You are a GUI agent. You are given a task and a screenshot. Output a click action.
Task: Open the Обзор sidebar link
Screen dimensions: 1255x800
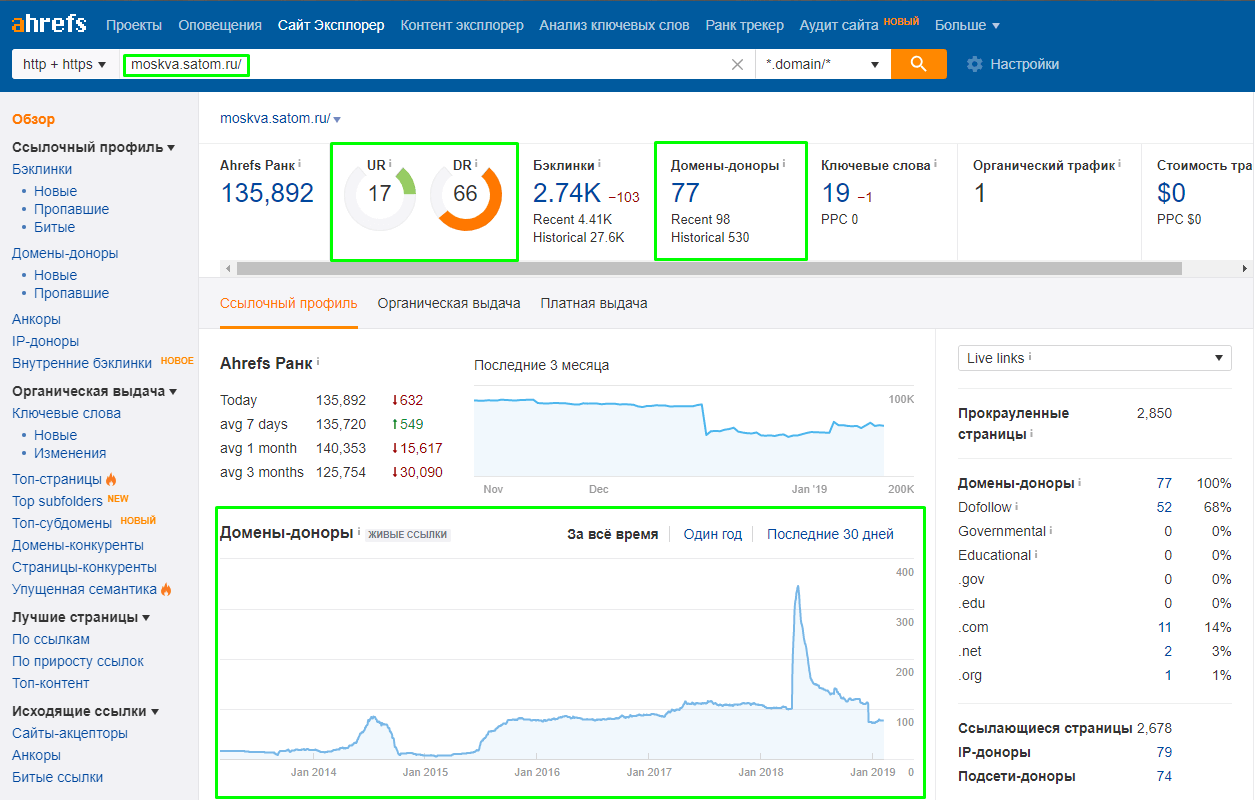[34, 119]
